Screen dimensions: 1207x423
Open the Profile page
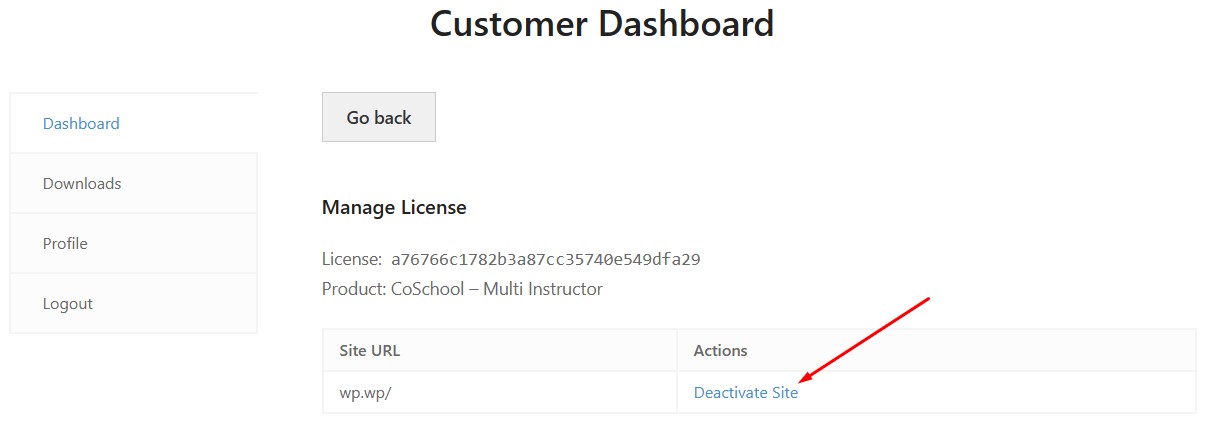133,243
